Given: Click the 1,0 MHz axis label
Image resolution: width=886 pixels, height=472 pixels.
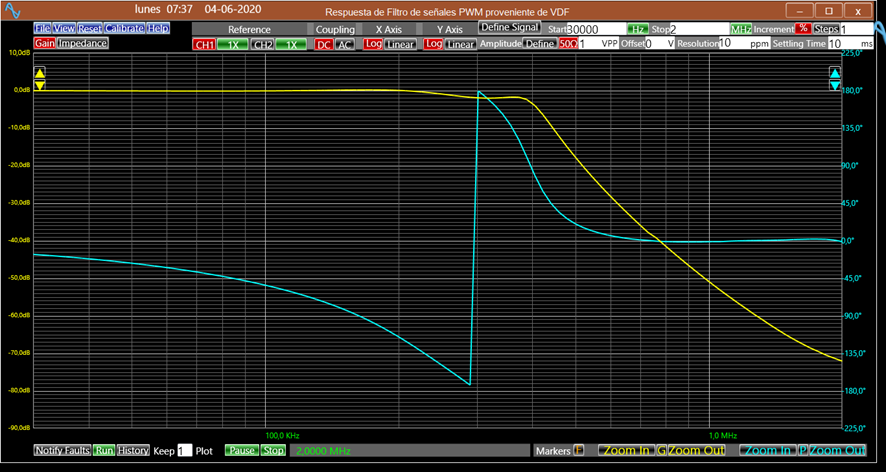Looking at the screenshot, I should pos(722,436).
